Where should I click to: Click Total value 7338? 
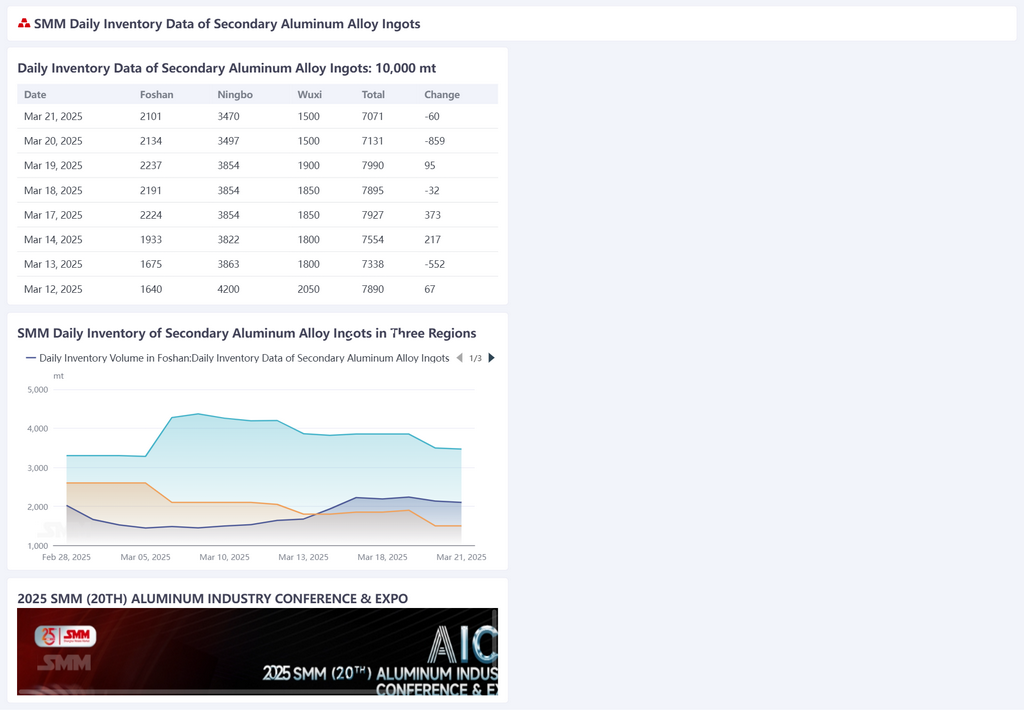[373, 265]
